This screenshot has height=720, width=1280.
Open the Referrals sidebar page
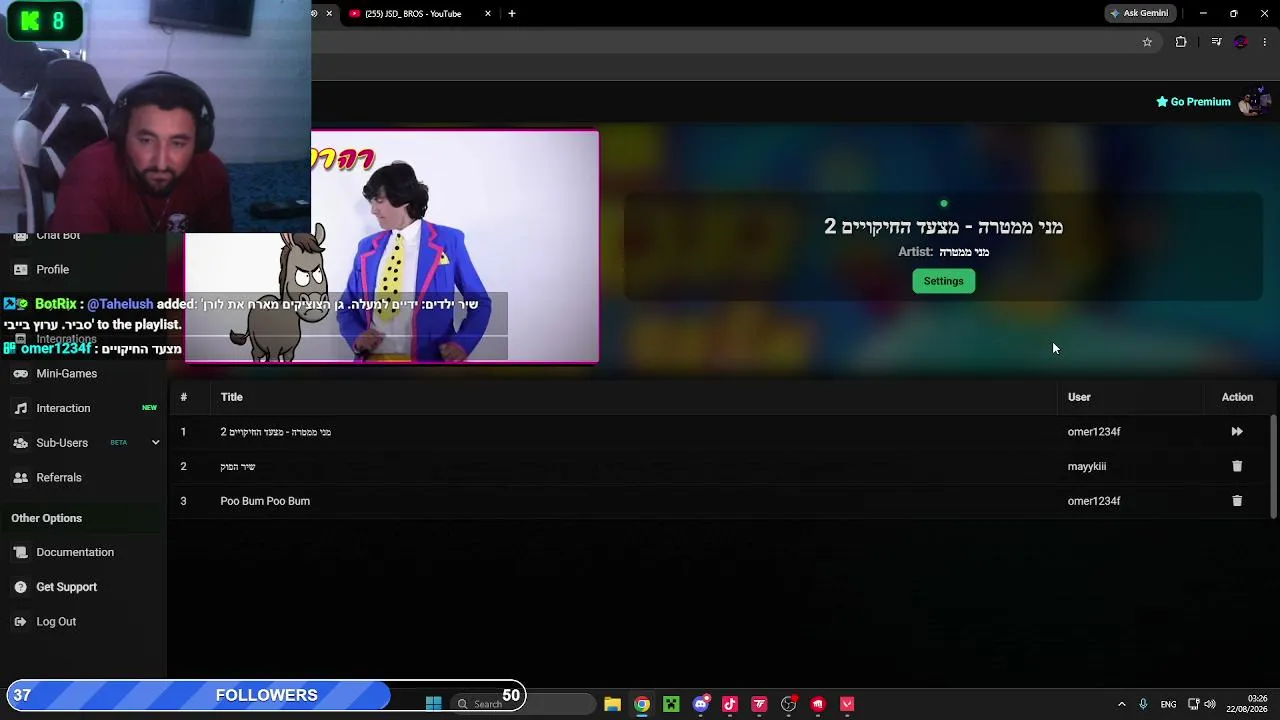pyautogui.click(x=59, y=478)
